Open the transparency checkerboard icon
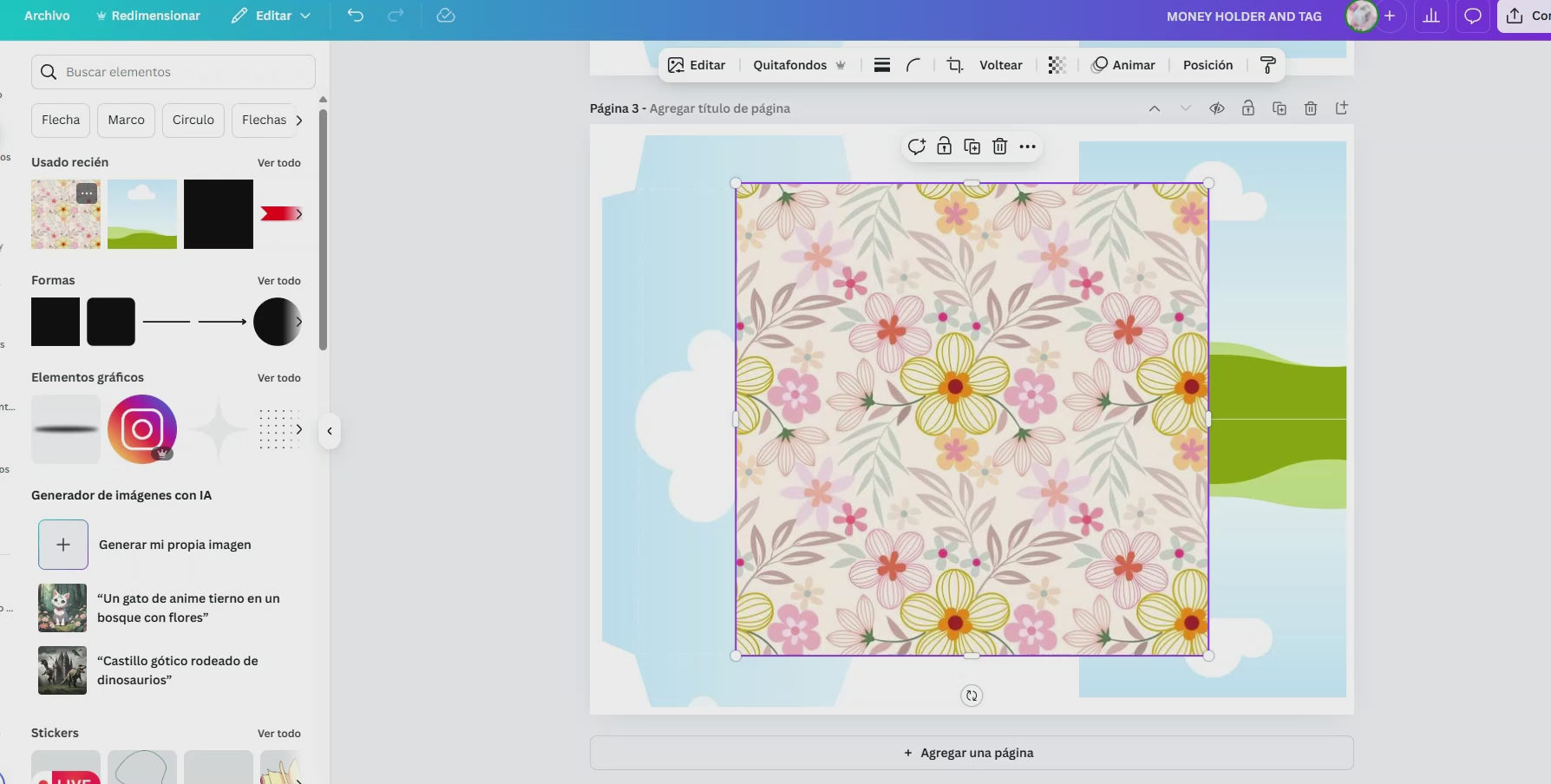Viewport: 1551px width, 784px height. point(1057,65)
